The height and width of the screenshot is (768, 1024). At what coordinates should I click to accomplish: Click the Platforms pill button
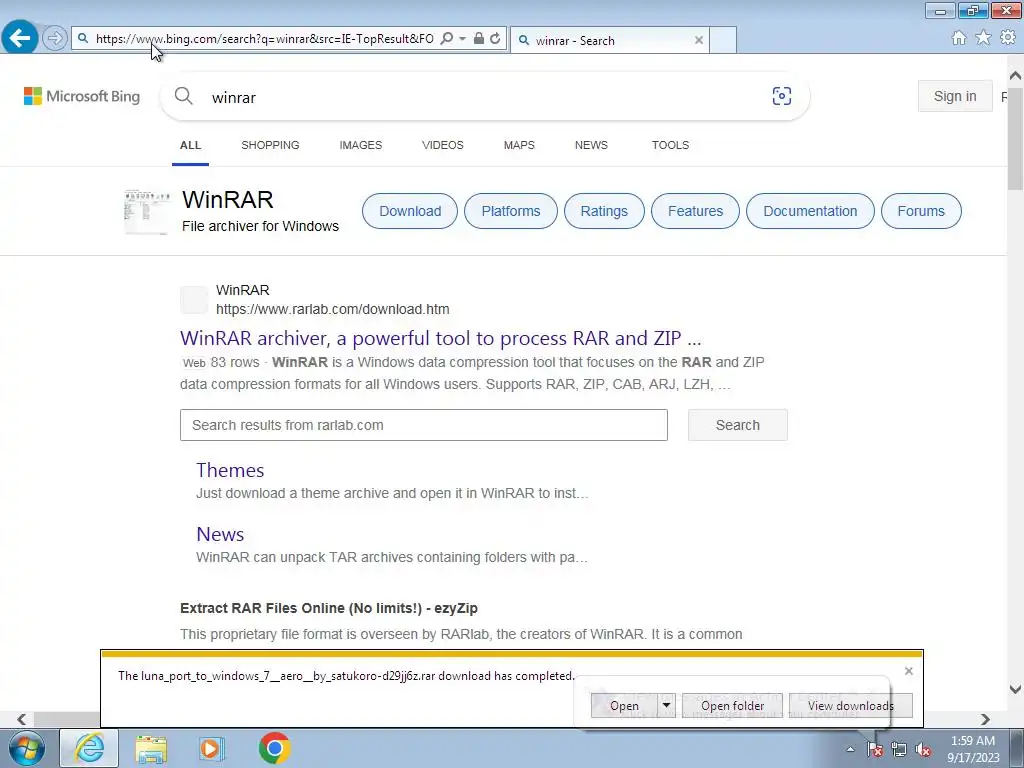coord(511,211)
